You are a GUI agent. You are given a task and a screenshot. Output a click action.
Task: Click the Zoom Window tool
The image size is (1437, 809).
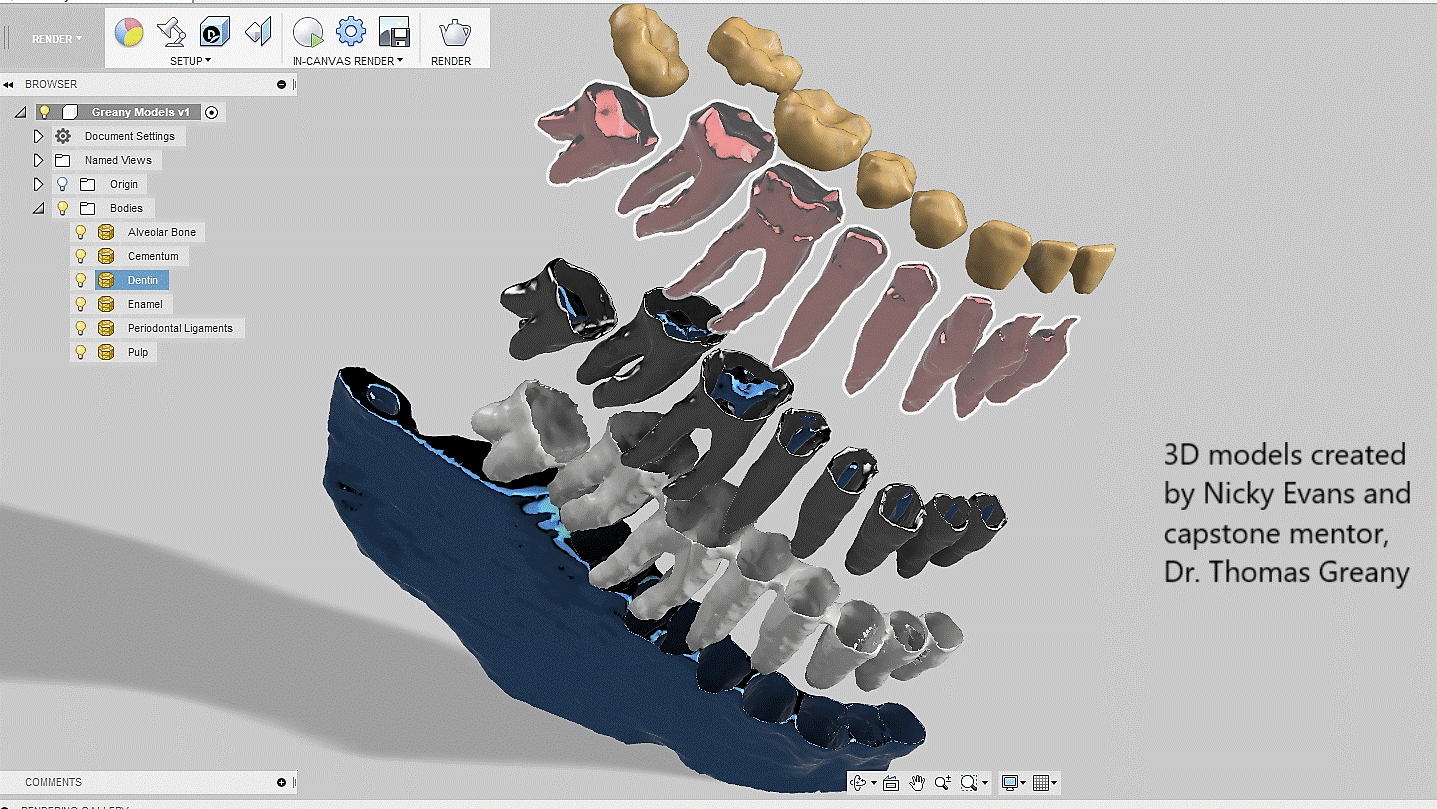tap(969, 783)
